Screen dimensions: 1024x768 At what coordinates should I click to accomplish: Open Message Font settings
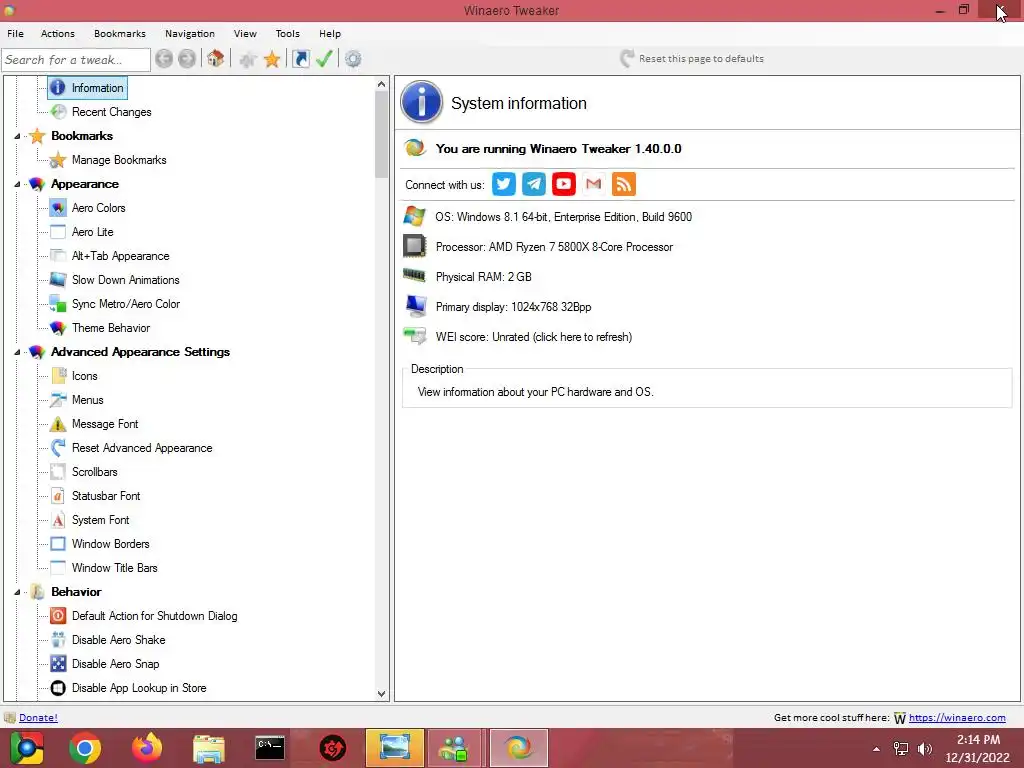pos(105,424)
